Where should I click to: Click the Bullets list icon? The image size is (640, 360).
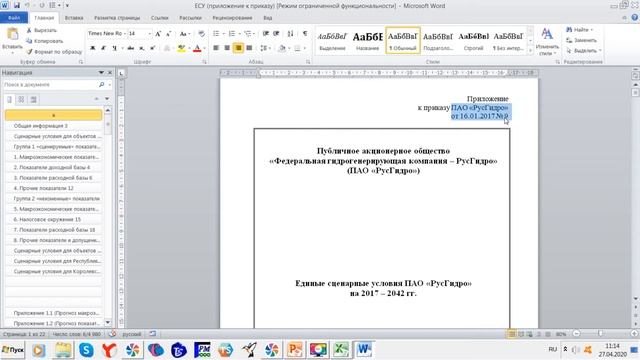click(216, 34)
